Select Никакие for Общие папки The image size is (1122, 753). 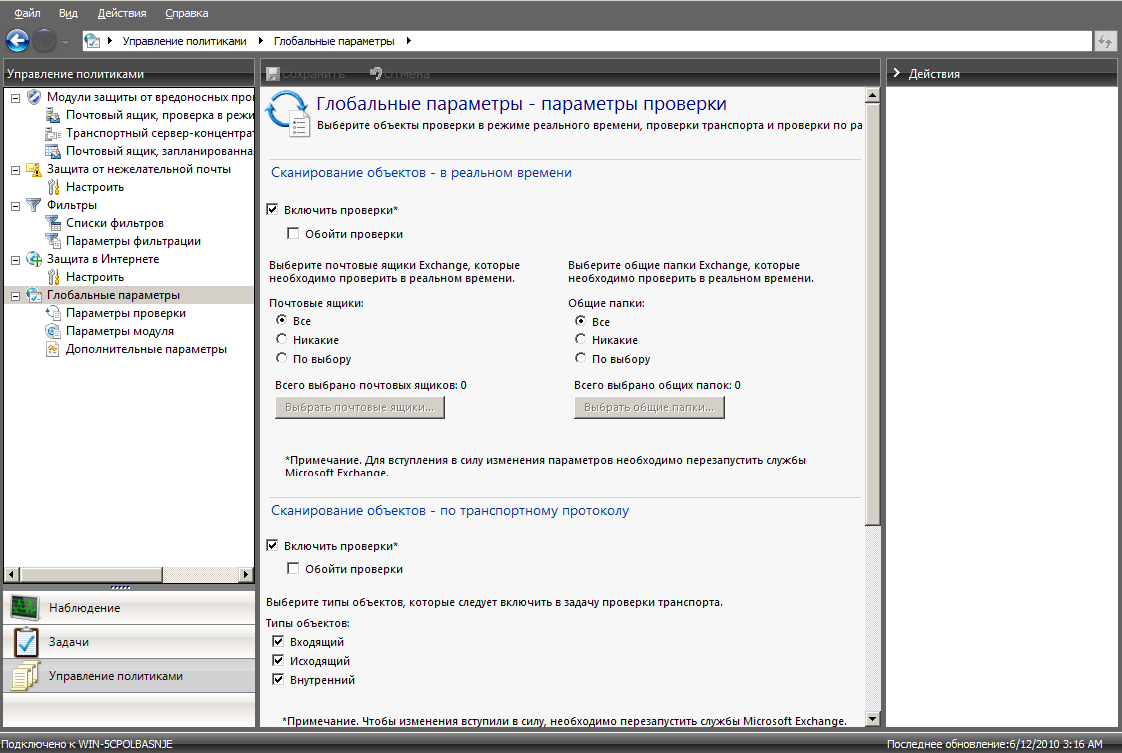pyautogui.click(x=580, y=339)
